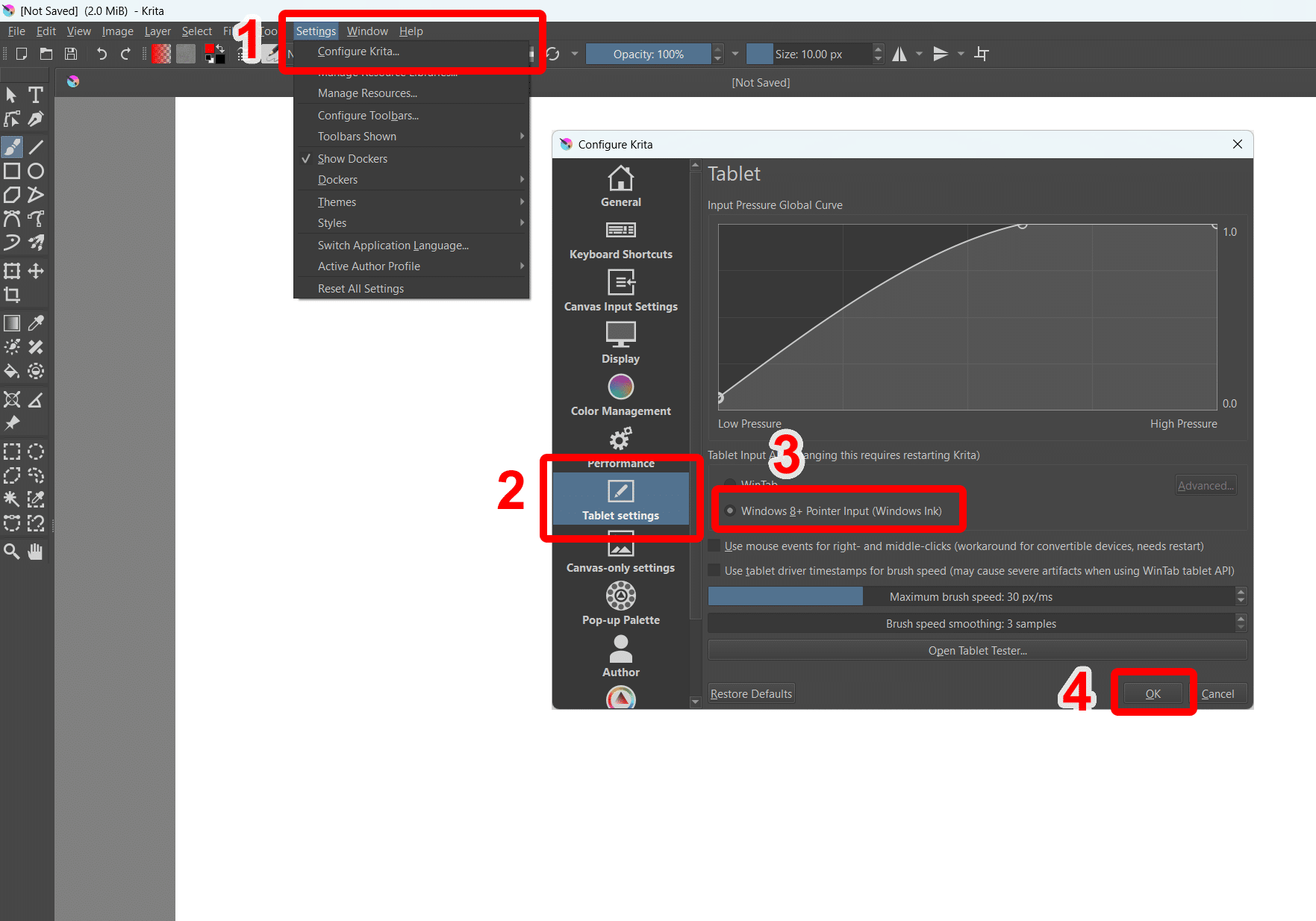Screen dimensions: 1316x921
Task: Select the Zoom magnifier tool
Action: click(12, 552)
